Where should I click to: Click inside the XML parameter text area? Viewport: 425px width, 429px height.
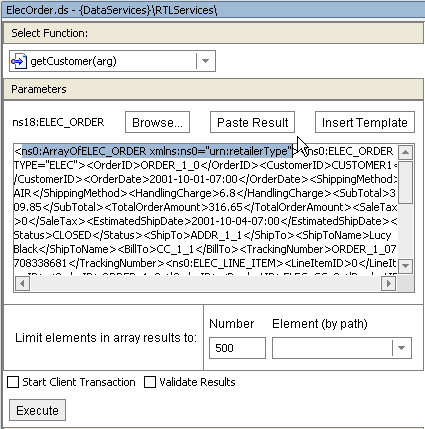point(206,210)
